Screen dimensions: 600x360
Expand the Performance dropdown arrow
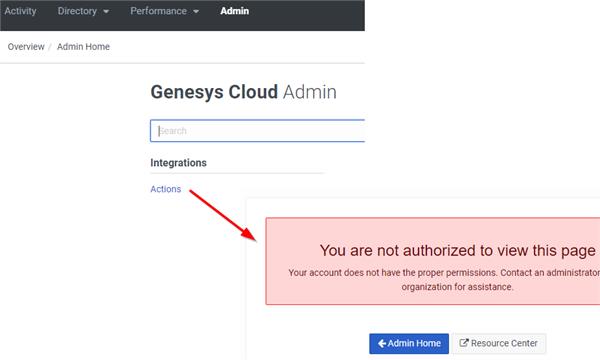[x=196, y=11]
